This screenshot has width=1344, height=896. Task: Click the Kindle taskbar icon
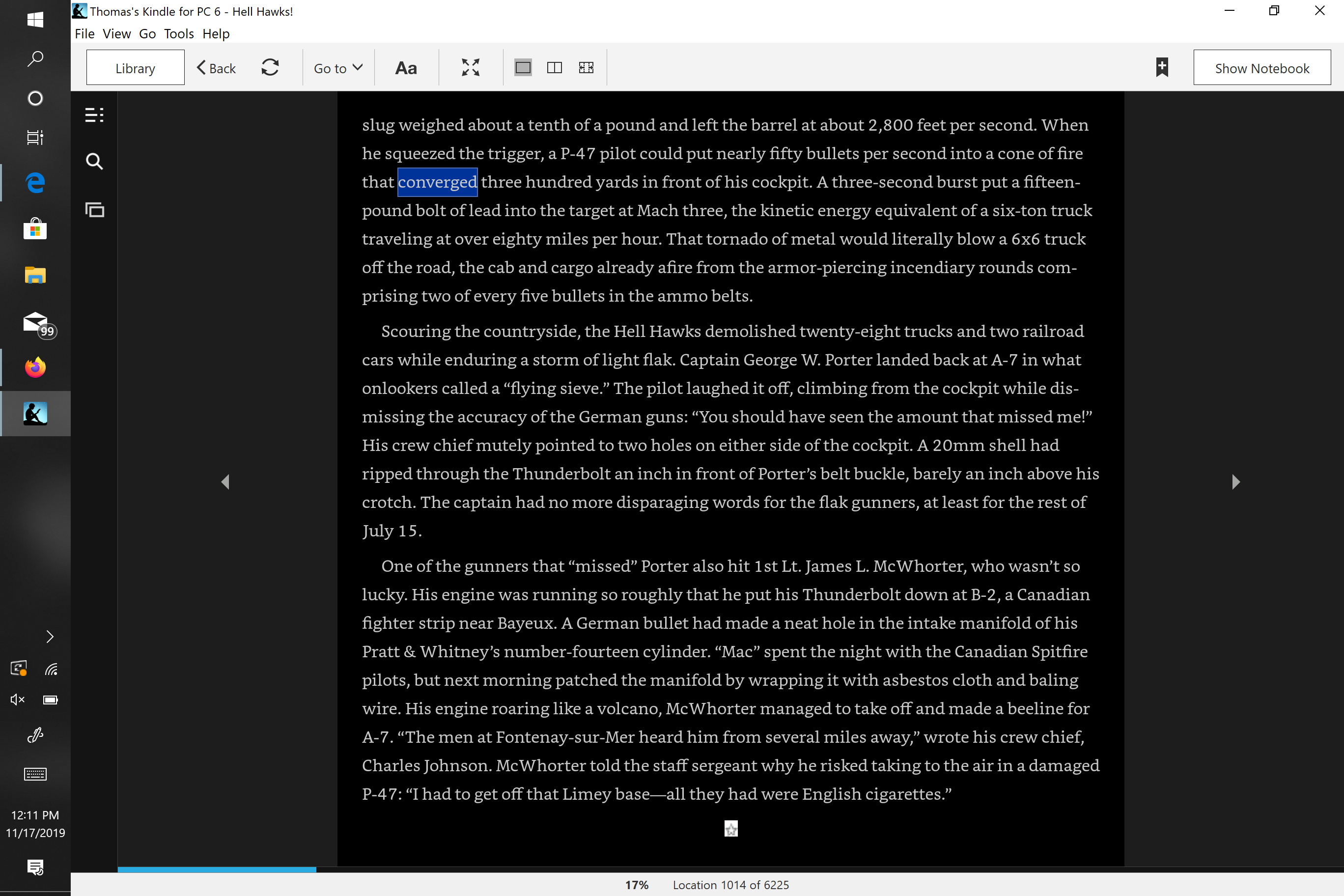click(x=35, y=413)
